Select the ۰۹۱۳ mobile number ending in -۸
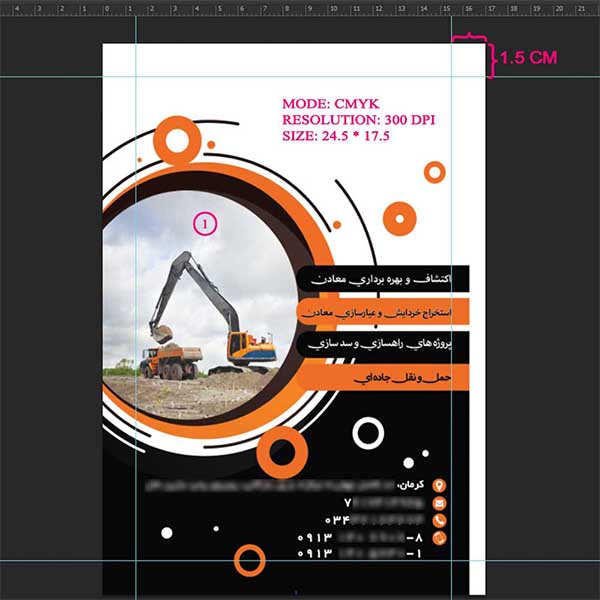Viewport: 600px width, 600px height. (360, 538)
